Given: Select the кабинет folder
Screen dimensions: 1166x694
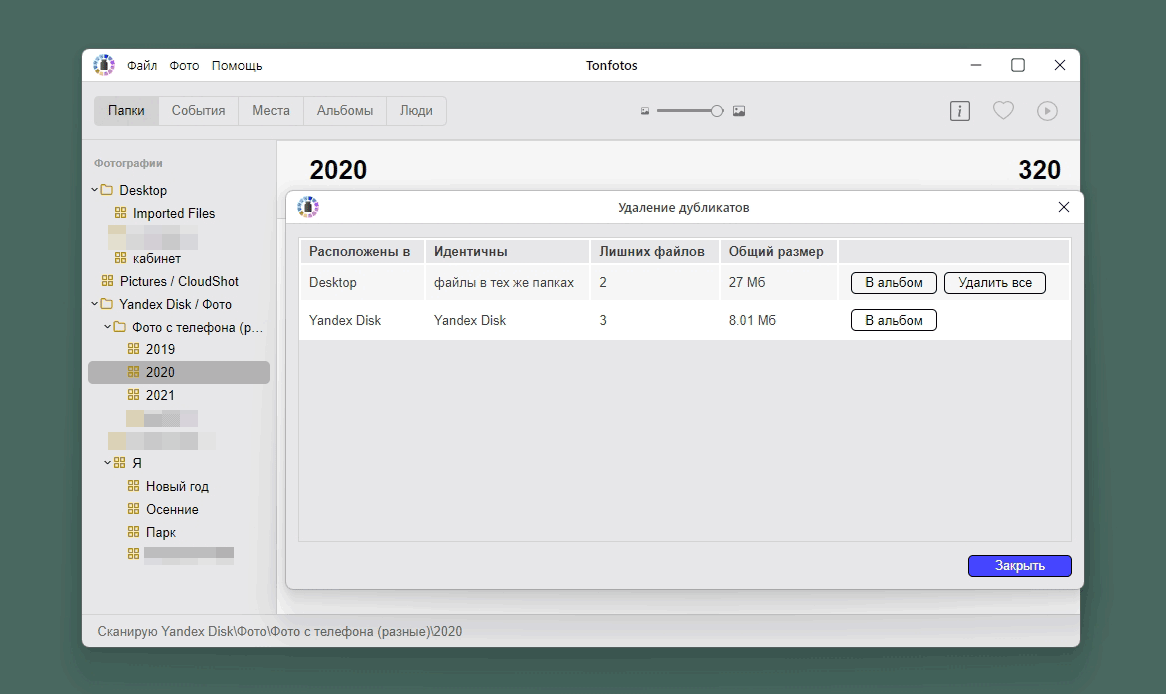Looking at the screenshot, I should (x=148, y=258).
